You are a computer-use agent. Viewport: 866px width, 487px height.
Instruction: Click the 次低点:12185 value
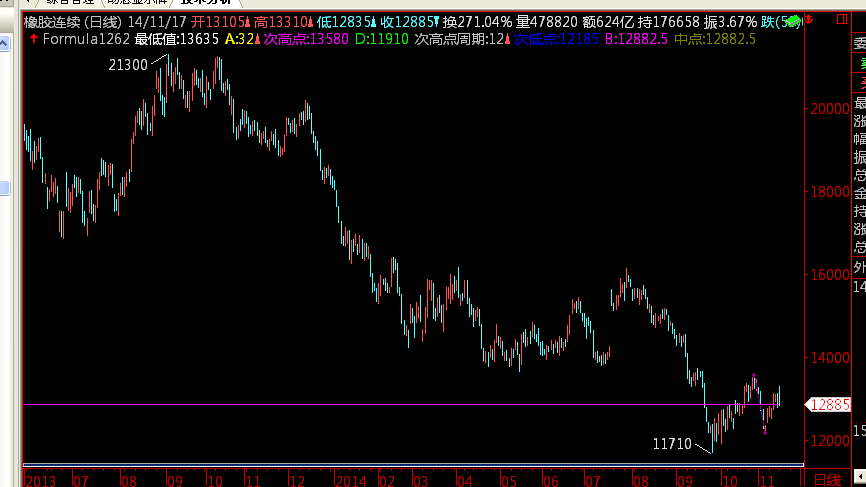[x=556, y=39]
